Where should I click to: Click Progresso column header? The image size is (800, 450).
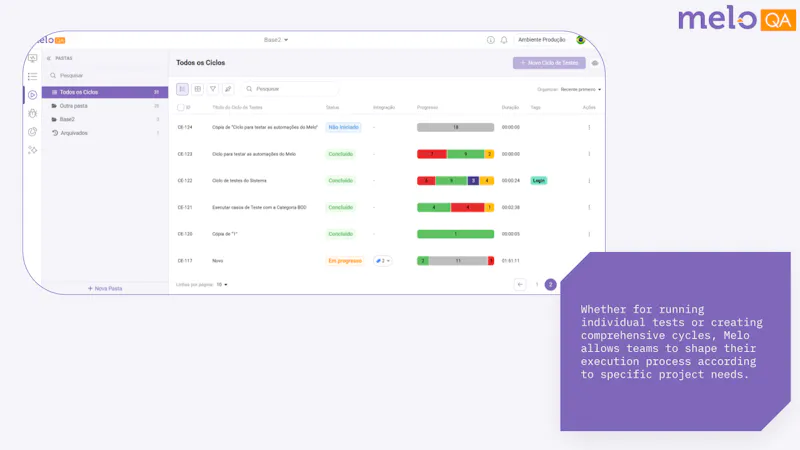tap(428, 108)
